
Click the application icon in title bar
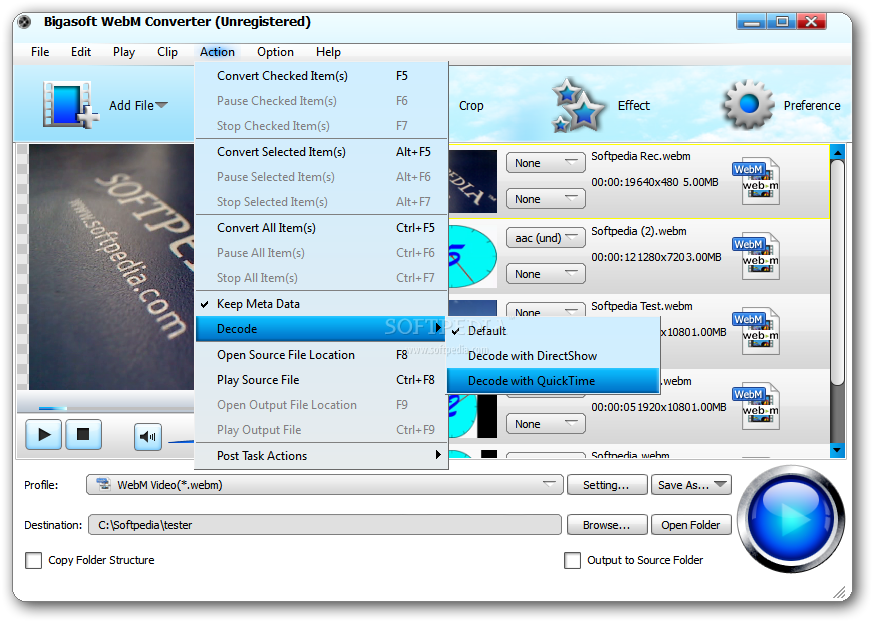pyautogui.click(x=24, y=22)
